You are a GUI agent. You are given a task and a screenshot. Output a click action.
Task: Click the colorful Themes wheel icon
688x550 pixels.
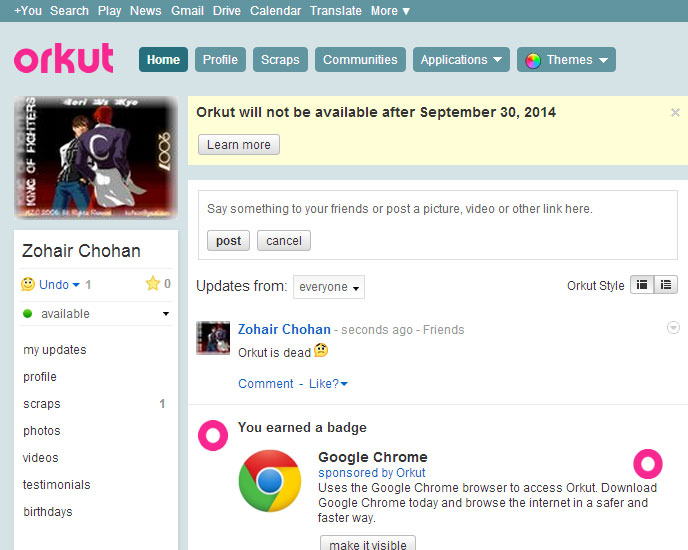tap(533, 60)
